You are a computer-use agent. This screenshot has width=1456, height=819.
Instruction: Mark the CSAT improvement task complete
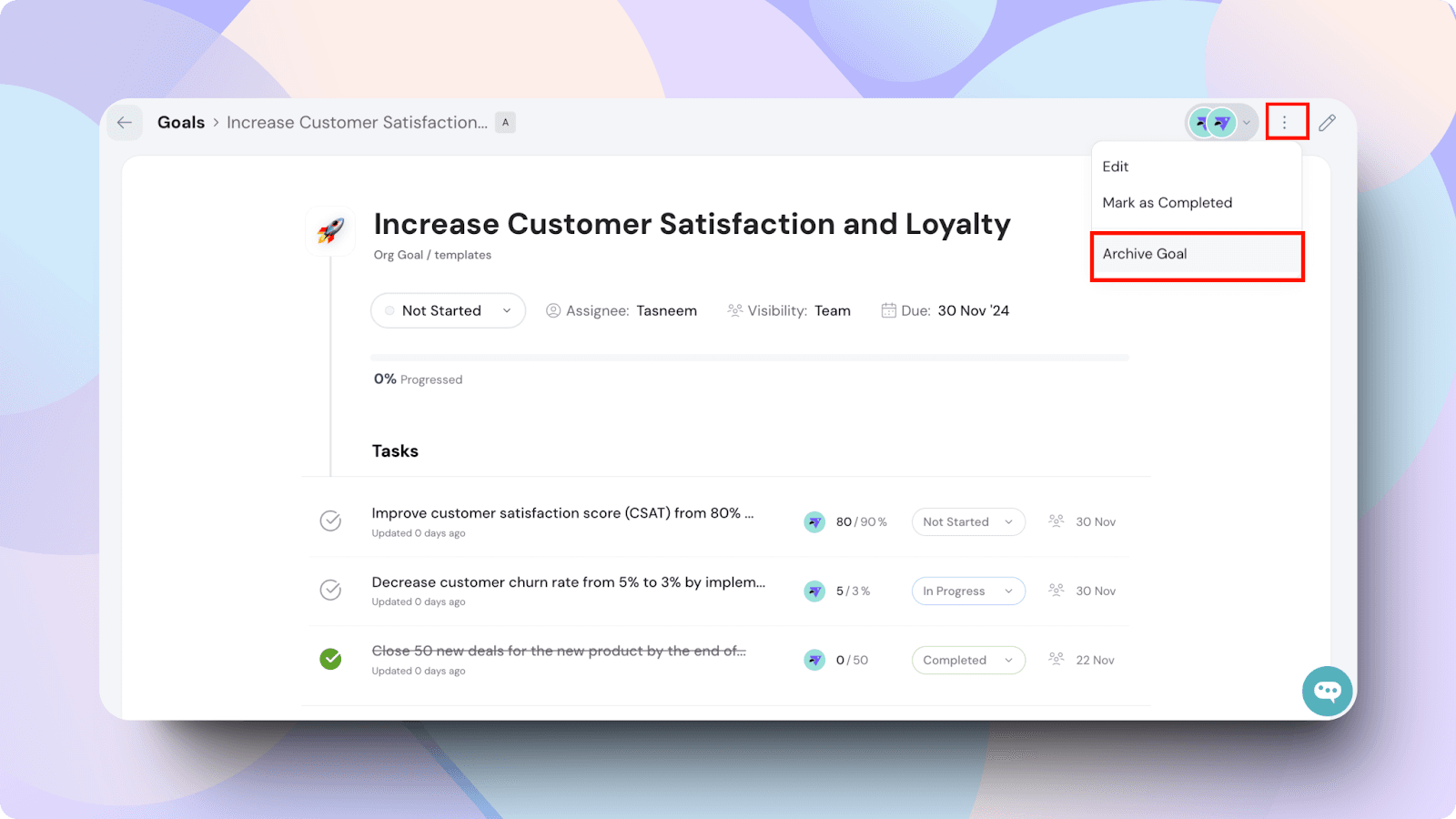330,521
